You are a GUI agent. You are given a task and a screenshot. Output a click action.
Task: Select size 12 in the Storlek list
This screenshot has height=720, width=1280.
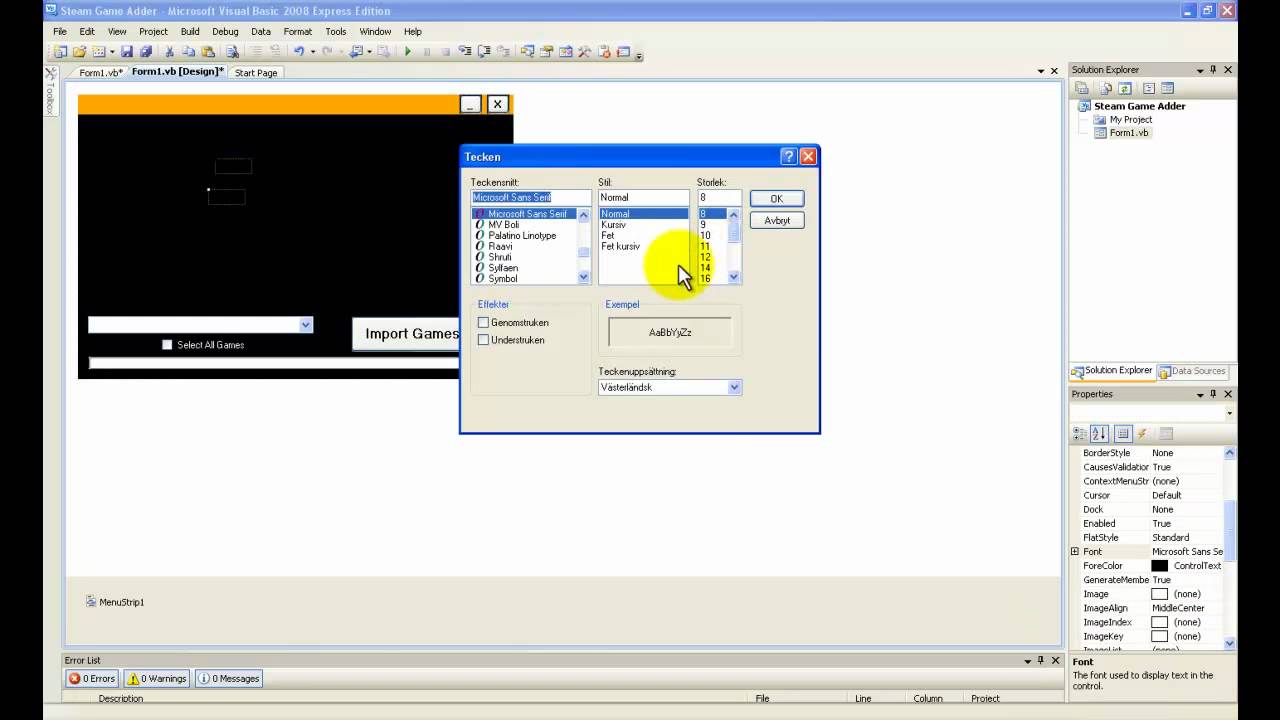pos(705,257)
